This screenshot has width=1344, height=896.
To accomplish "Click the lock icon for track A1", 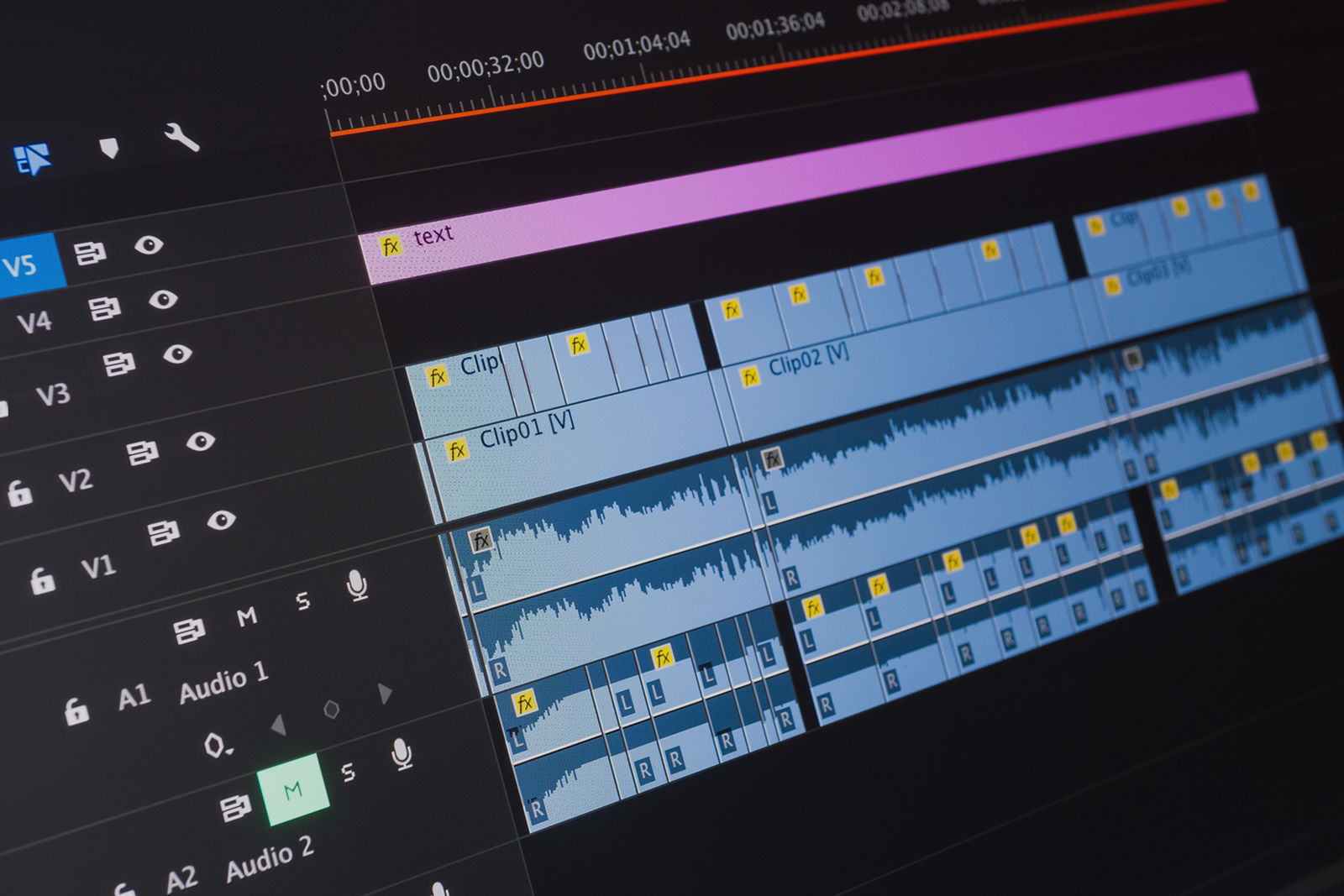I will click(76, 711).
